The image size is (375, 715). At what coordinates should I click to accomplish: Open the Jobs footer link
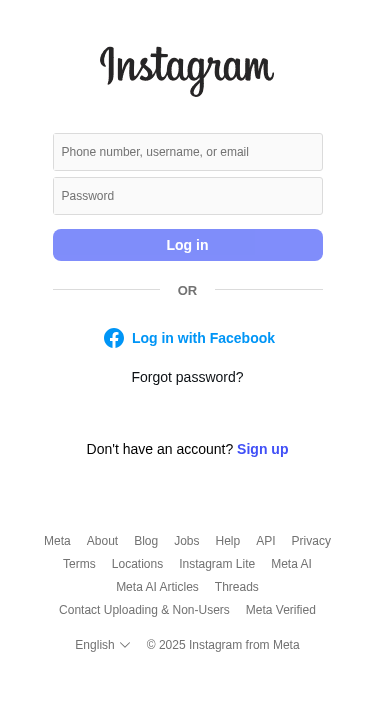(x=187, y=541)
